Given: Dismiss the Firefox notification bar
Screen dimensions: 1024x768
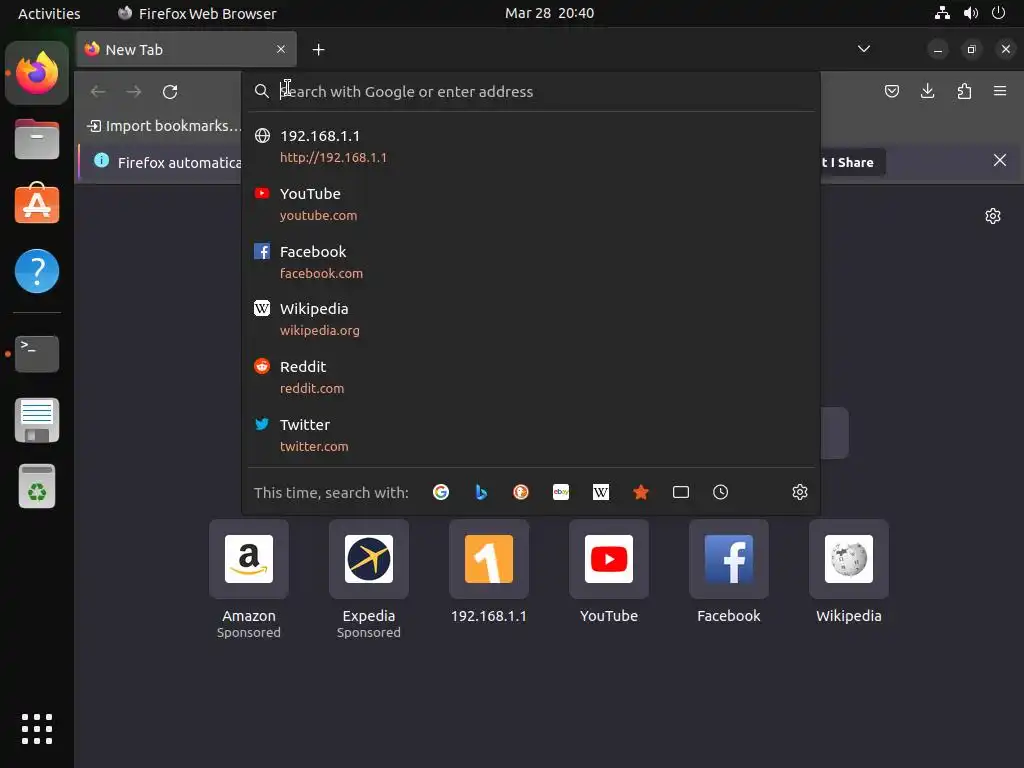Looking at the screenshot, I should (x=999, y=160).
